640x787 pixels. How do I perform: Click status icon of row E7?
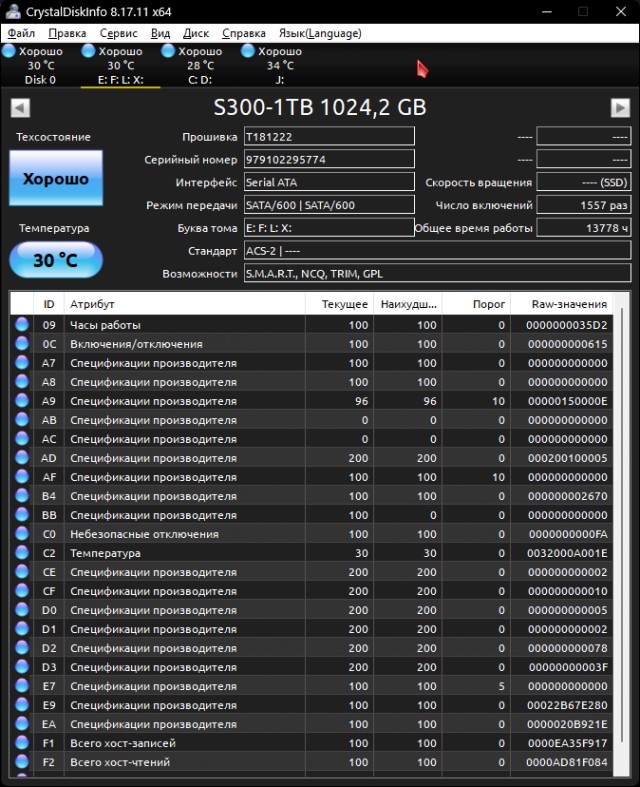pos(22,686)
